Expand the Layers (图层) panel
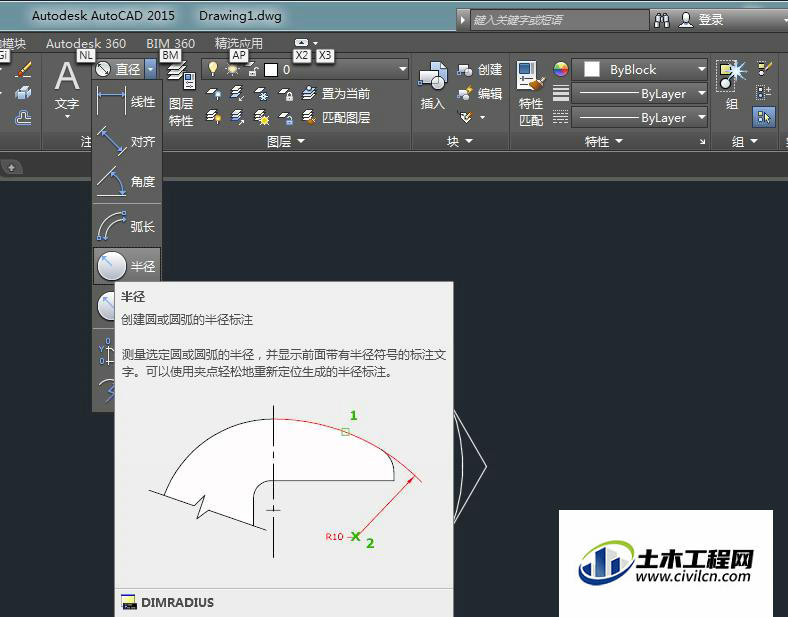The height and width of the screenshot is (617, 788). point(285,142)
